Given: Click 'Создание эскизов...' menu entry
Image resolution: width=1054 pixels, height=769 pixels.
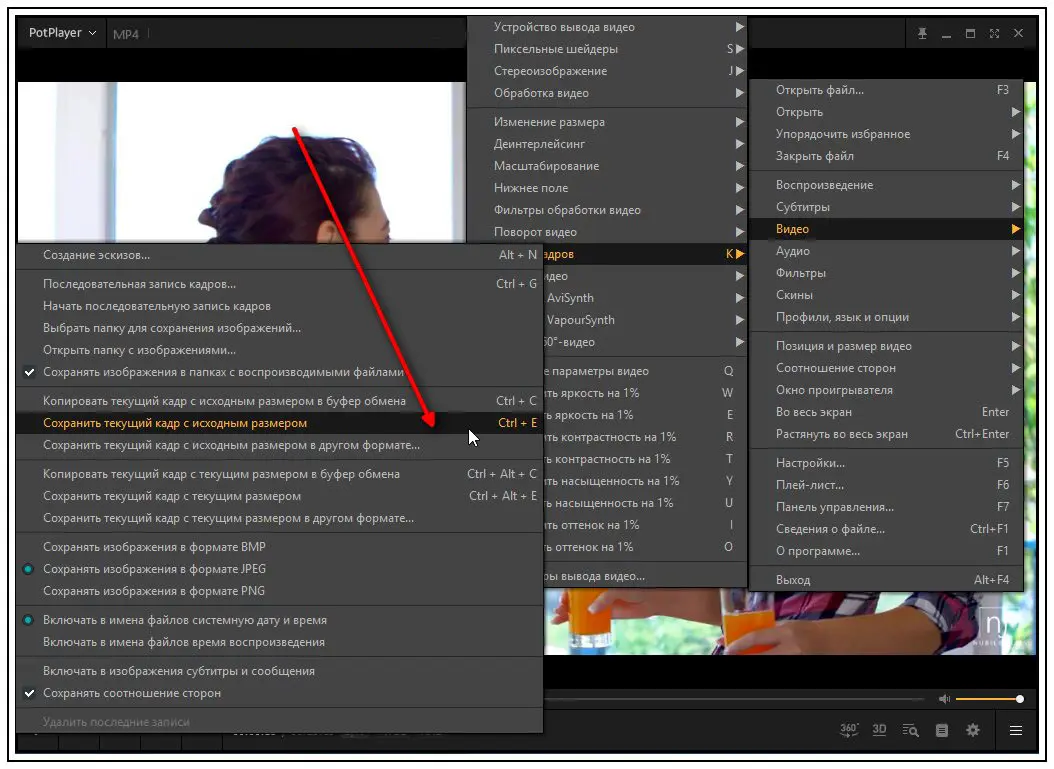Looking at the screenshot, I should pos(280,255).
